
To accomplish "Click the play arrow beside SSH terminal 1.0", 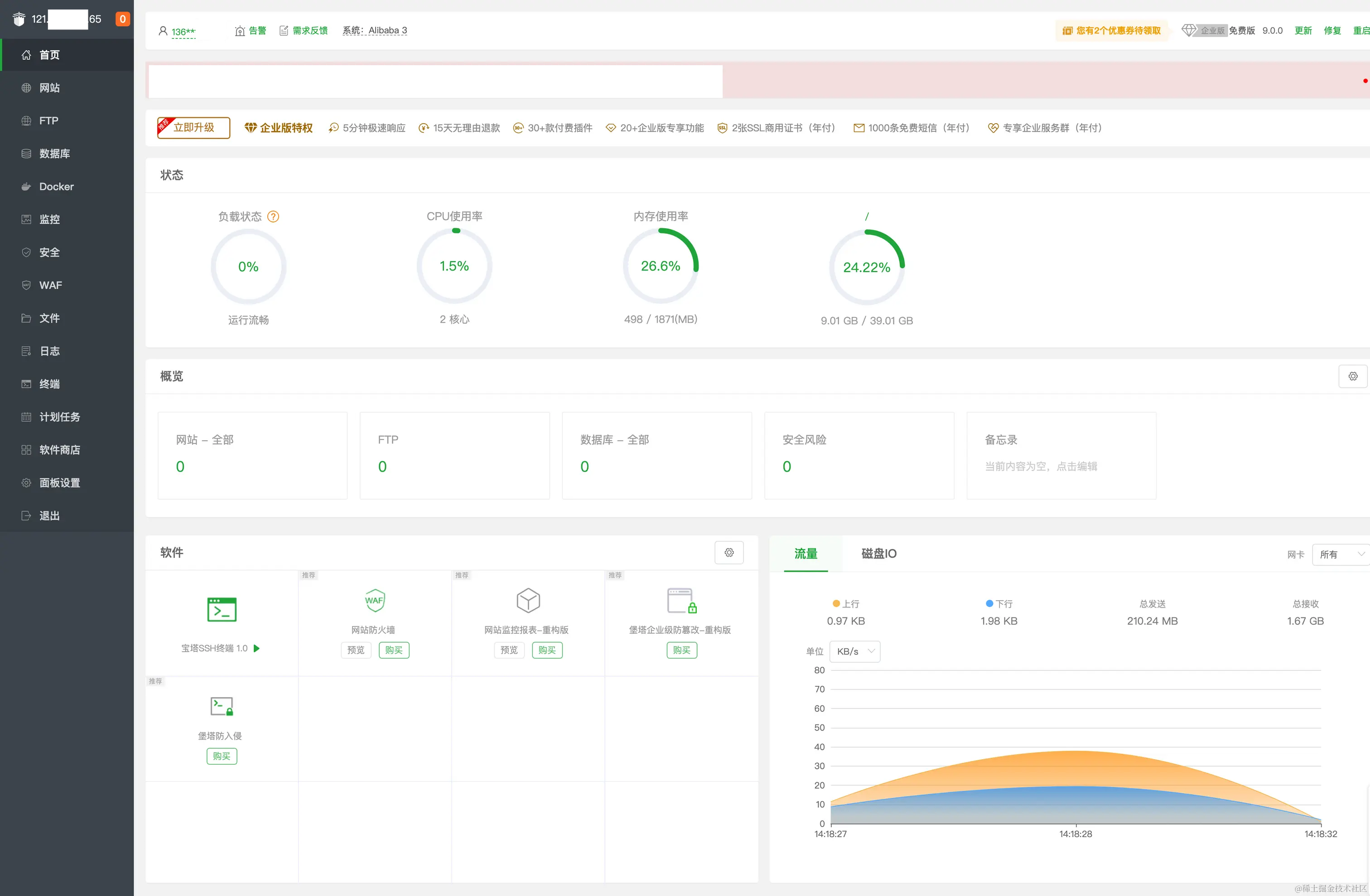I will click(257, 648).
